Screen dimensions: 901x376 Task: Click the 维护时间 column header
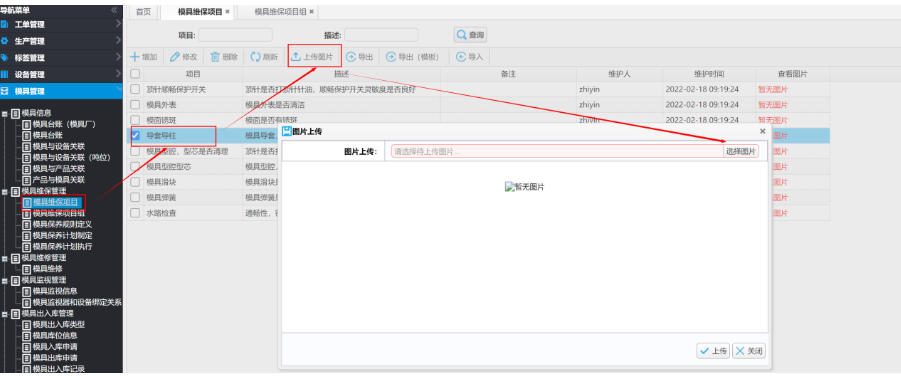(x=709, y=74)
